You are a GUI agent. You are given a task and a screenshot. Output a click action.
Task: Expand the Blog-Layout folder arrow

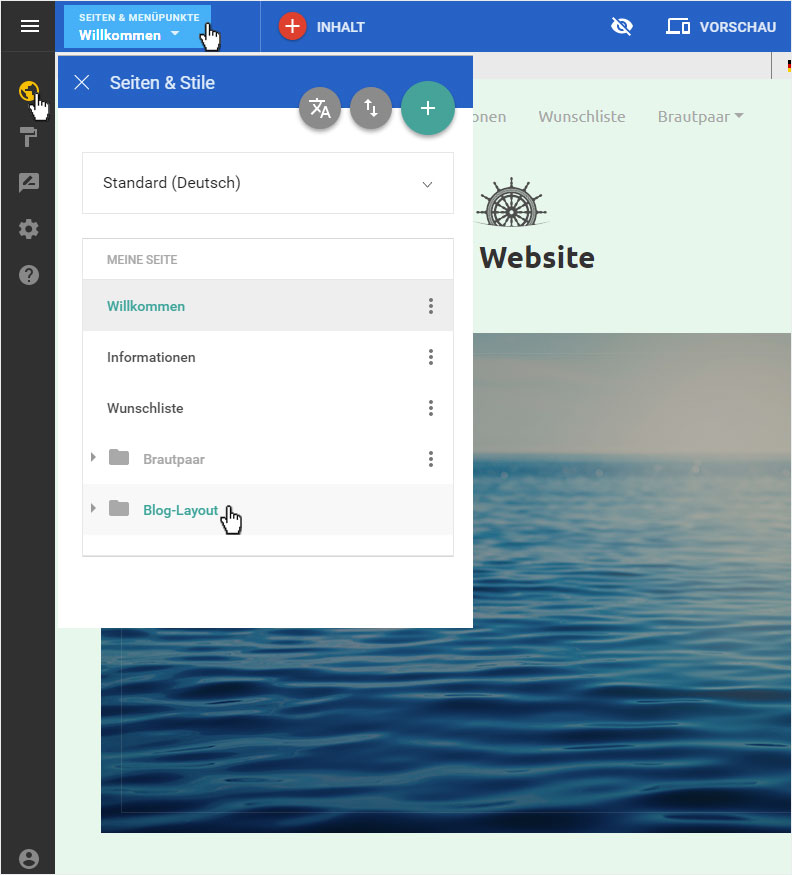[93, 508]
